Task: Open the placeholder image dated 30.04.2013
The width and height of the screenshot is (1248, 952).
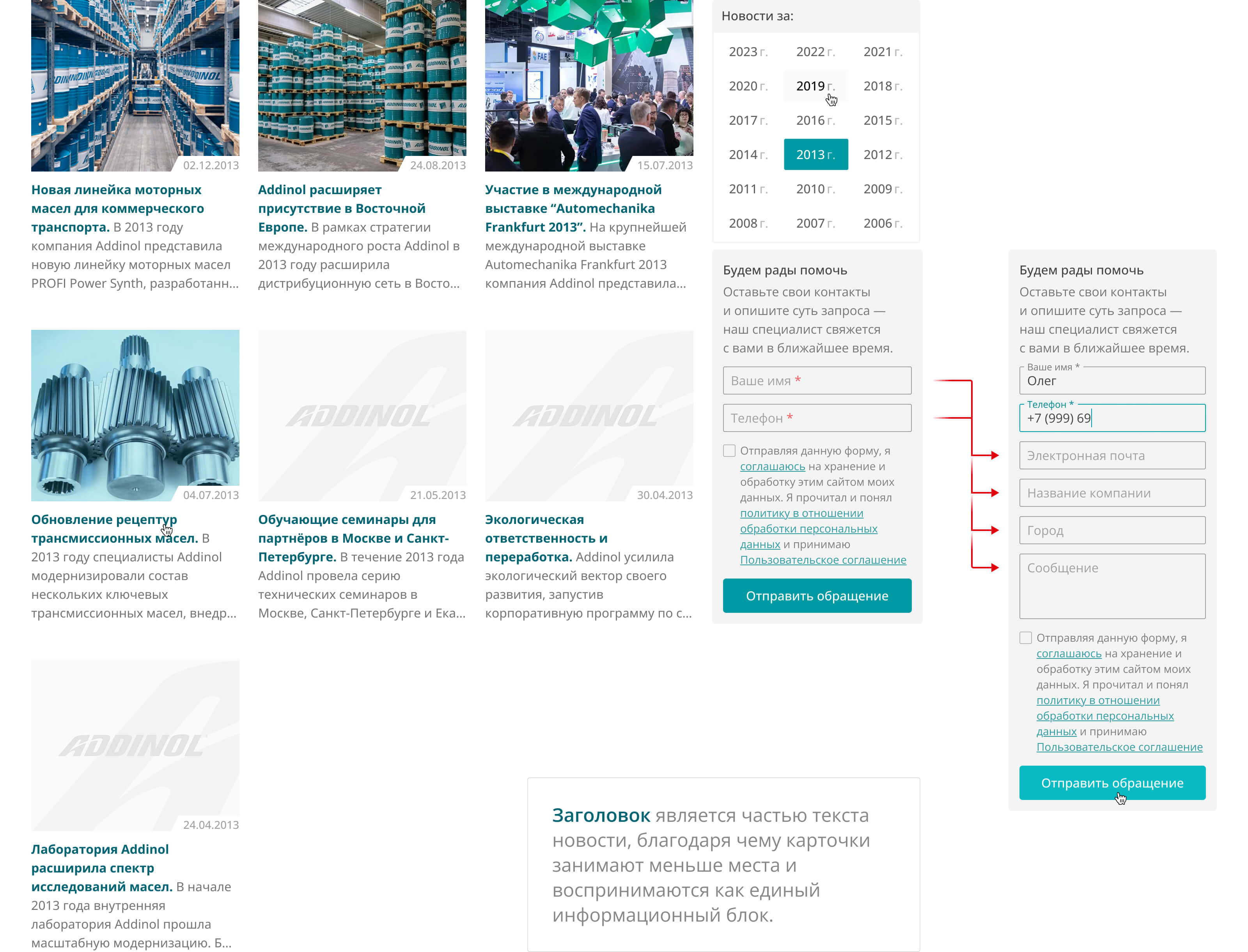Action: pos(589,415)
